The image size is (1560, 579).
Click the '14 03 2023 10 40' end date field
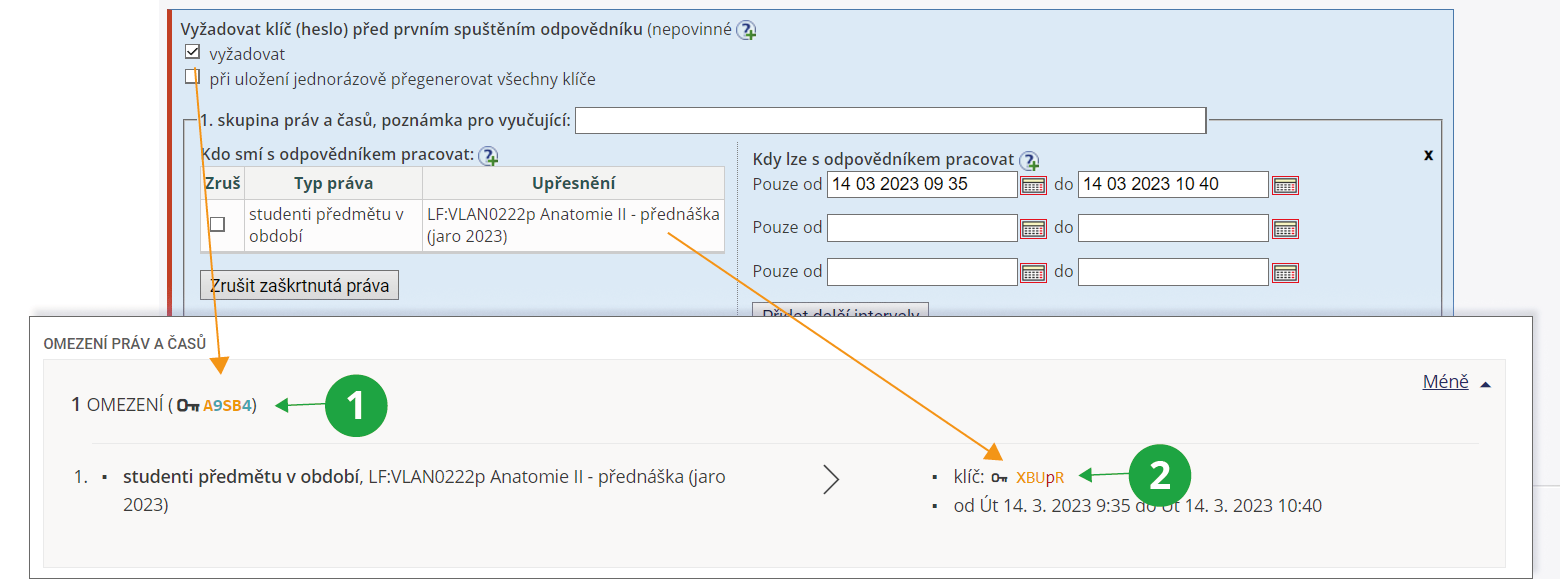[1173, 184]
